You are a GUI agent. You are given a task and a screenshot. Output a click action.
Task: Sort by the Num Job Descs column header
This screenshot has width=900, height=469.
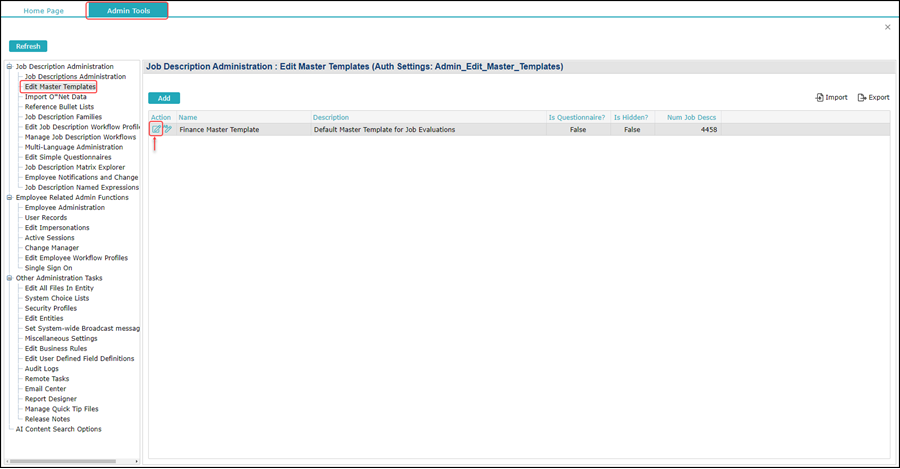point(691,117)
